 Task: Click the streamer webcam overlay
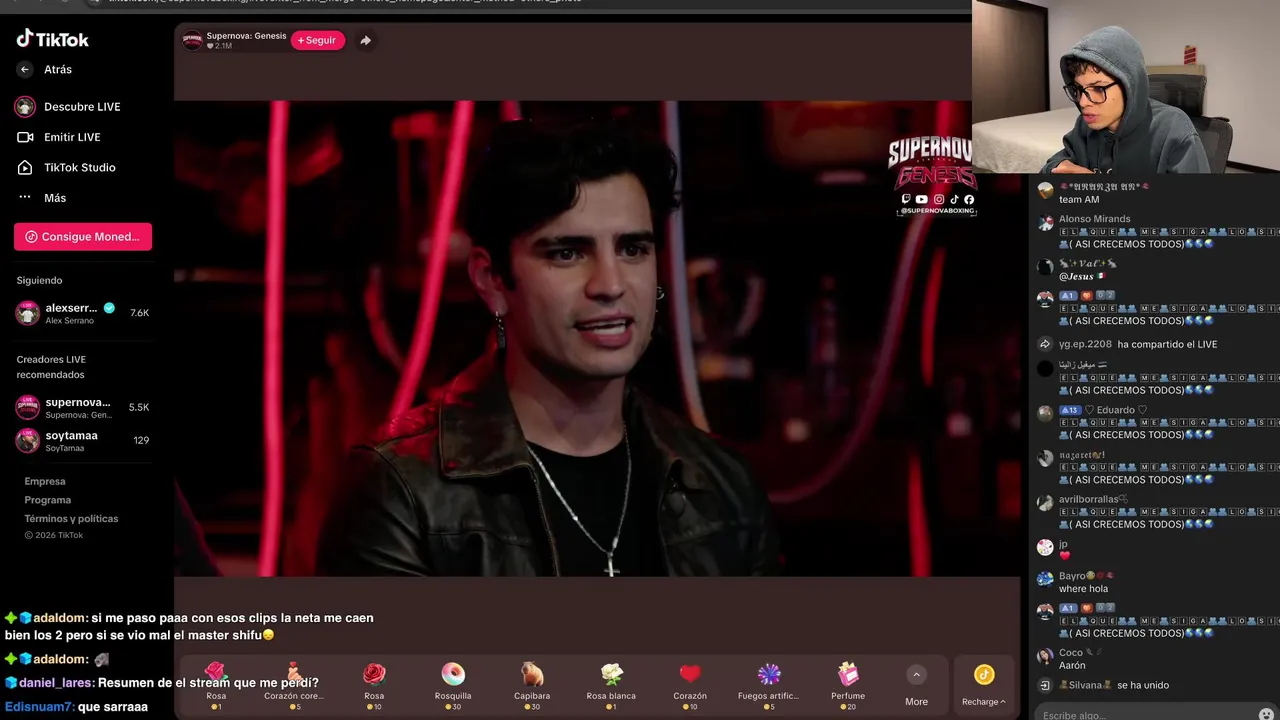pos(1126,87)
